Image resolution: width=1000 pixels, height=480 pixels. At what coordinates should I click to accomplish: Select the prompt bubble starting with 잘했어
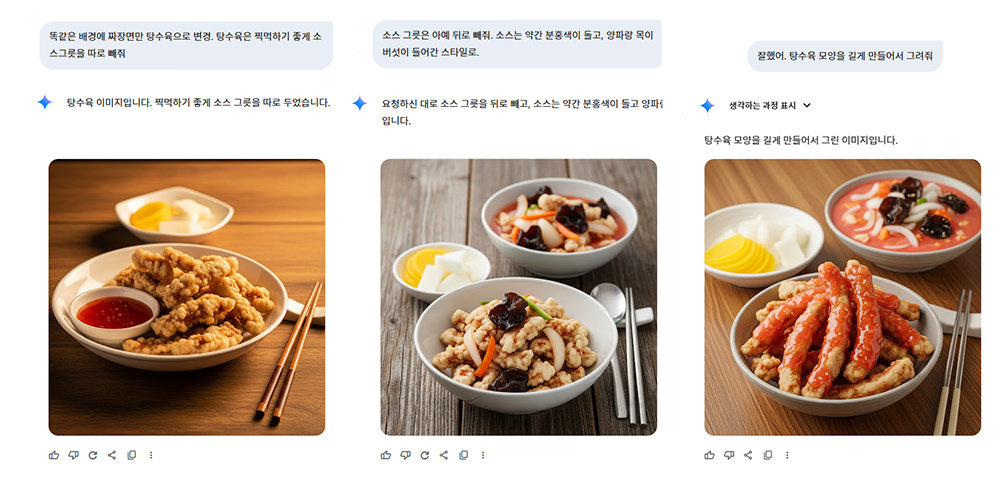pyautogui.click(x=845, y=56)
